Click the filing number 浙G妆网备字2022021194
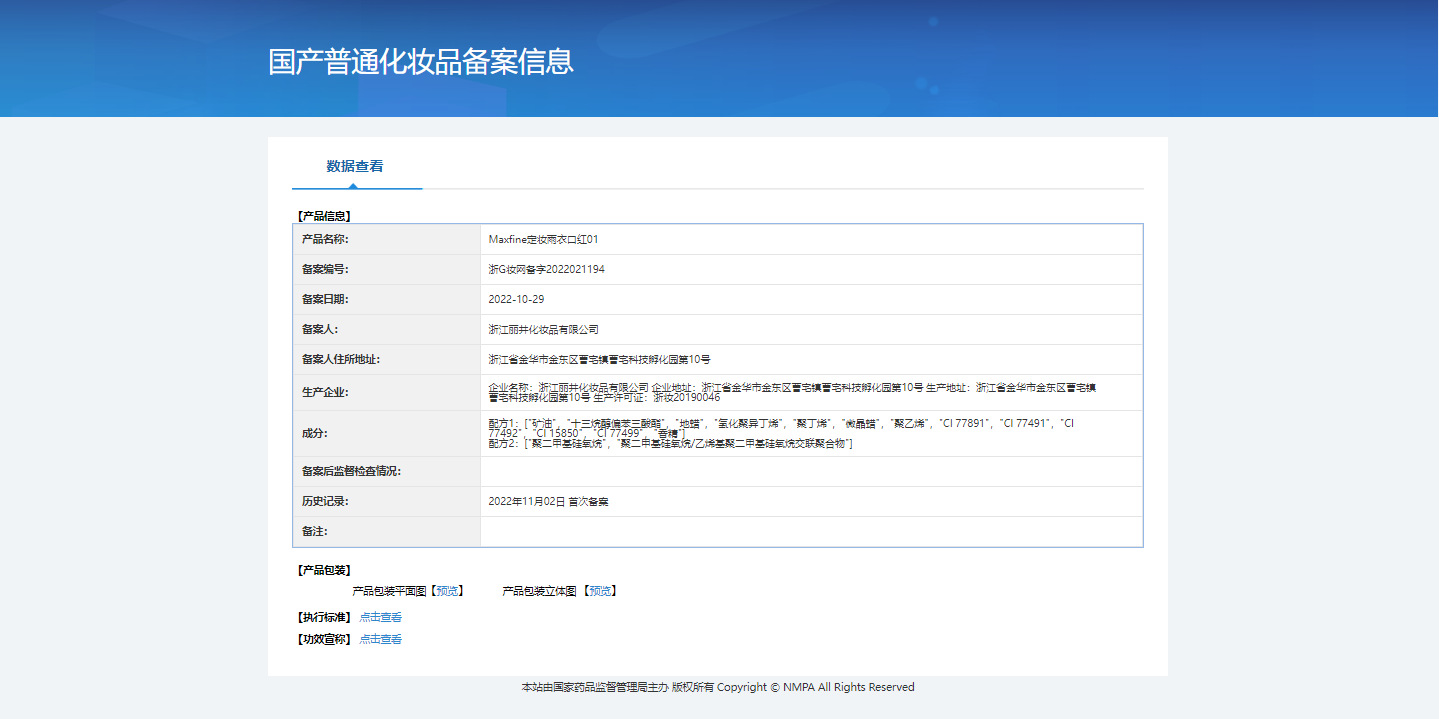The width and height of the screenshot is (1439, 719). point(546,270)
